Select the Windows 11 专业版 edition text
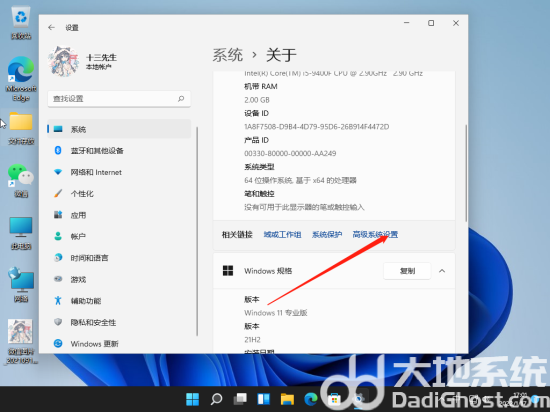Image resolution: width=550 pixels, height=412 pixels. (x=276, y=313)
